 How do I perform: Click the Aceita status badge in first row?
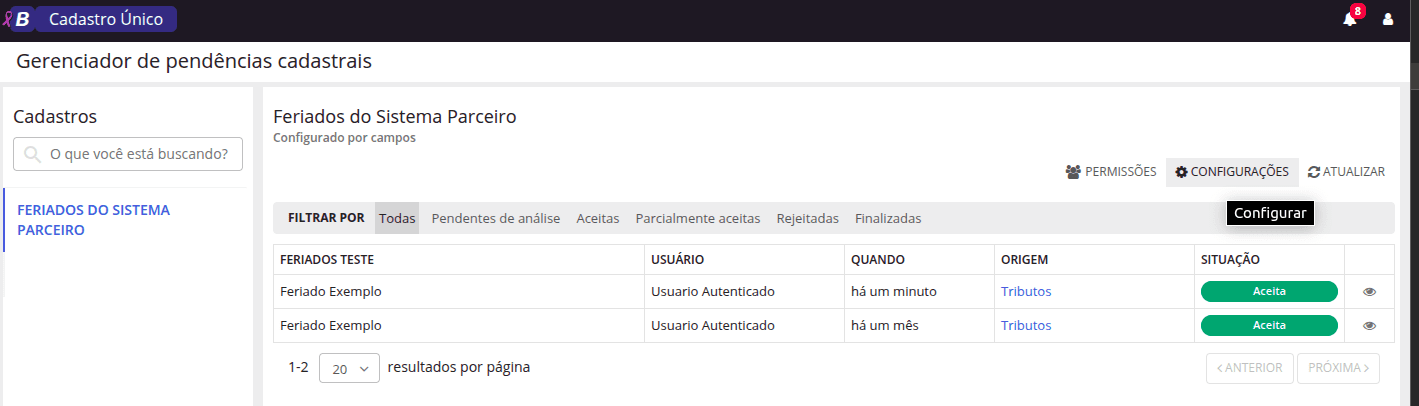[1269, 292]
